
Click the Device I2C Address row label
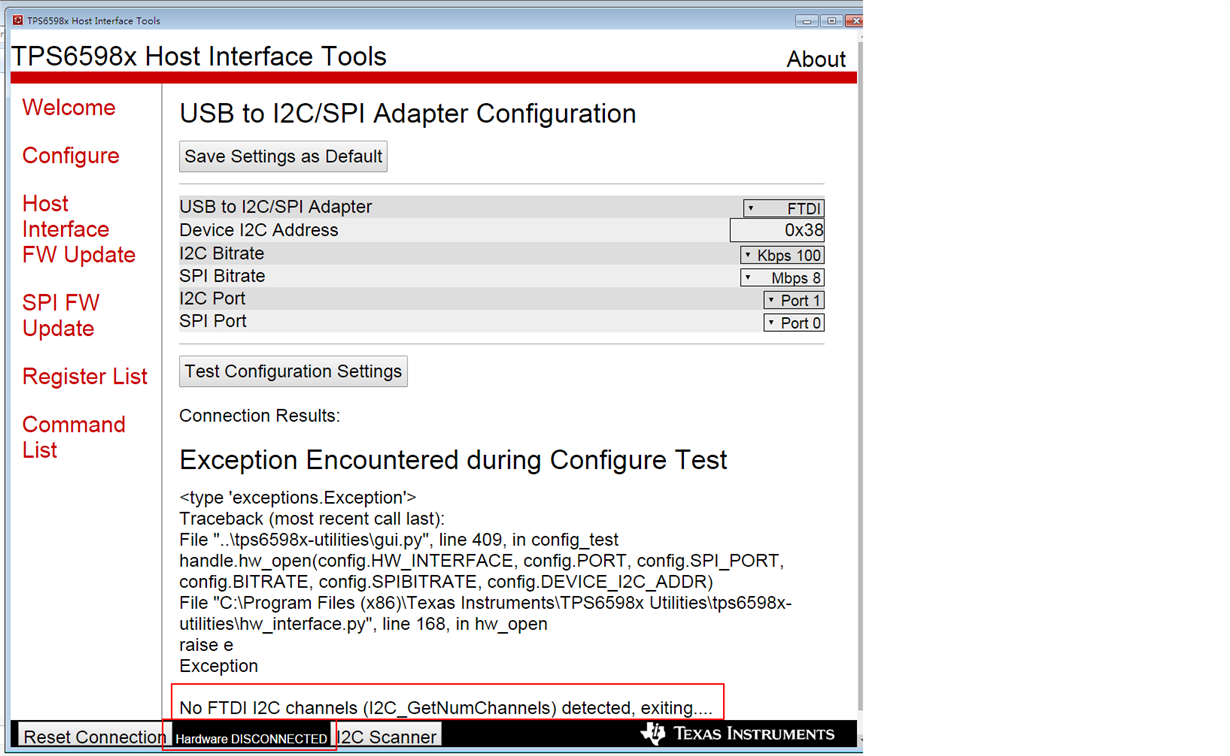pyautogui.click(x=259, y=230)
